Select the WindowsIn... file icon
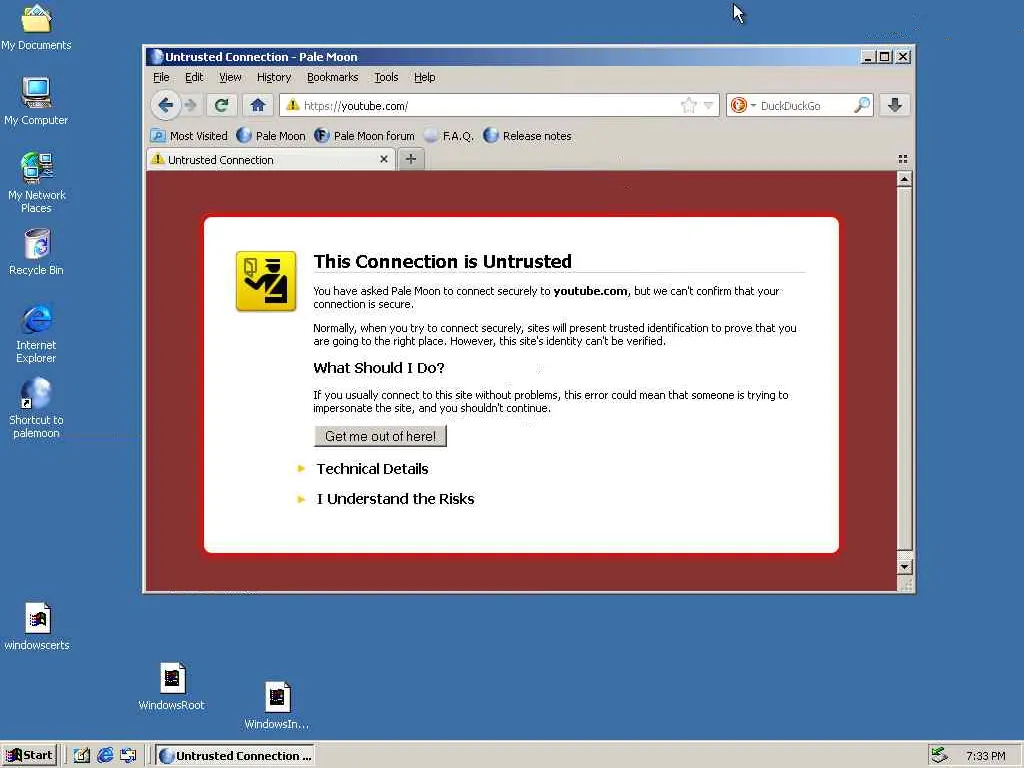Viewport: 1024px width, 768px height. [x=277, y=705]
